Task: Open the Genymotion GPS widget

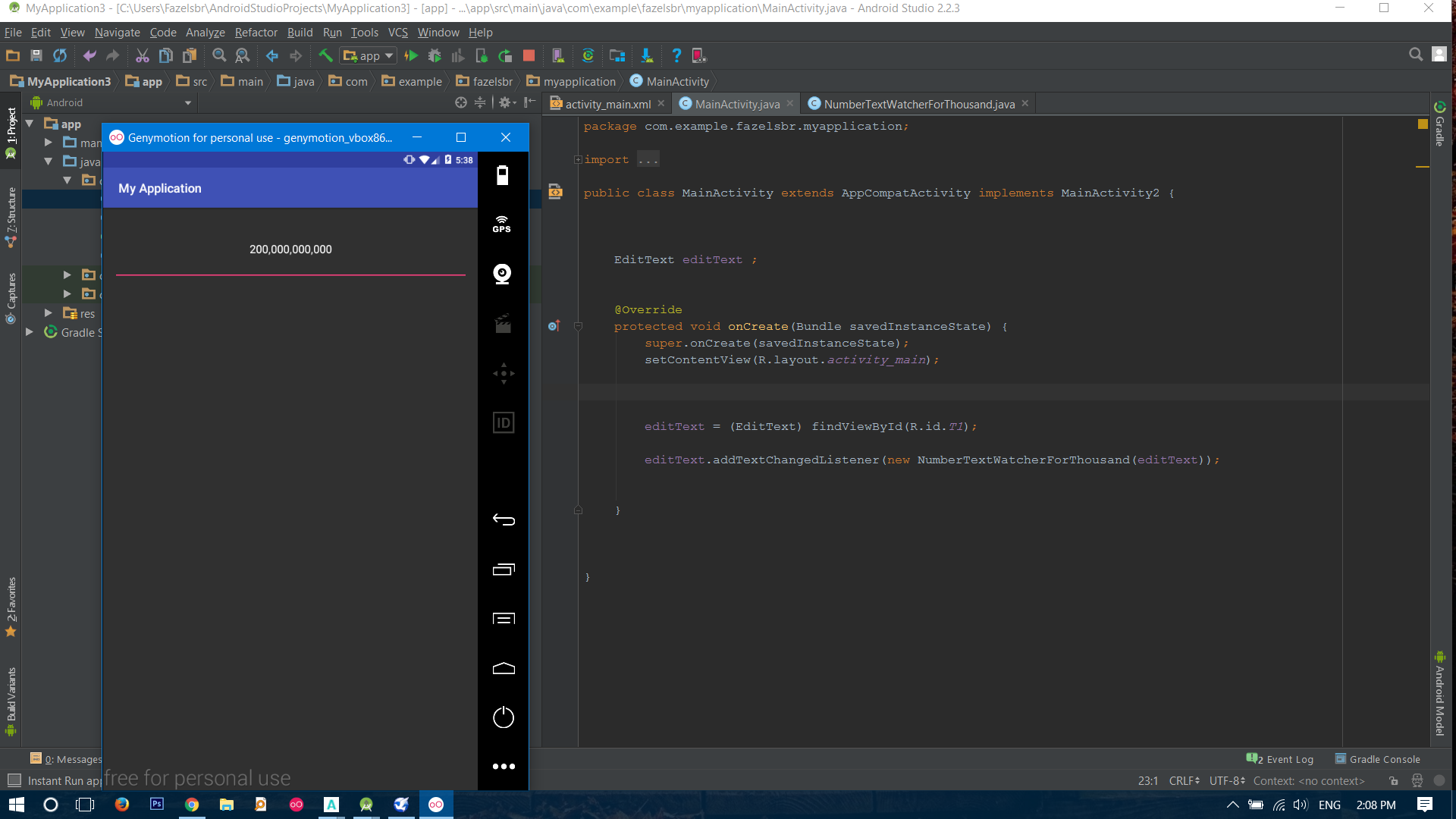Action: click(502, 224)
